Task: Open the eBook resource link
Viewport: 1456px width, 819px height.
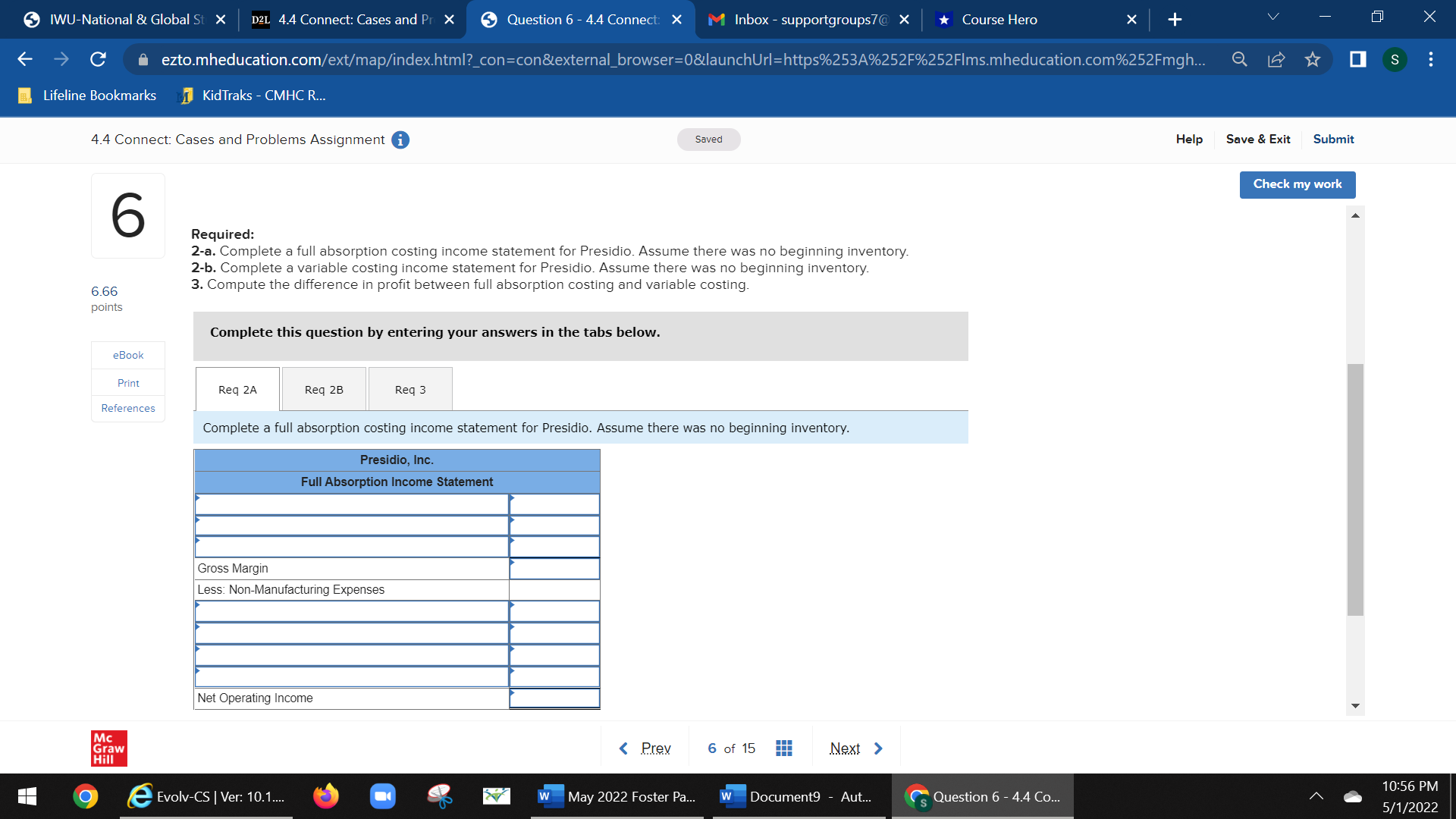Action: [x=127, y=354]
